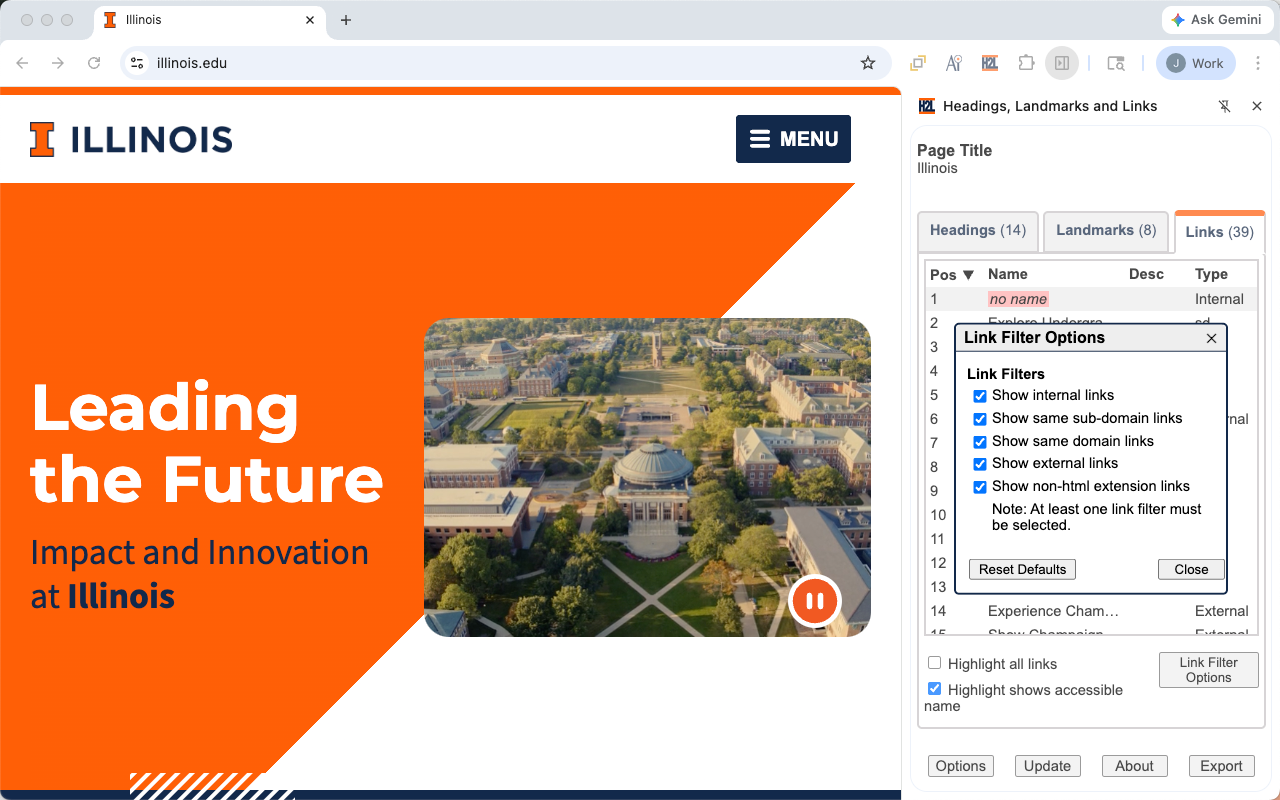Uncheck Show non-html extension links

(980, 487)
